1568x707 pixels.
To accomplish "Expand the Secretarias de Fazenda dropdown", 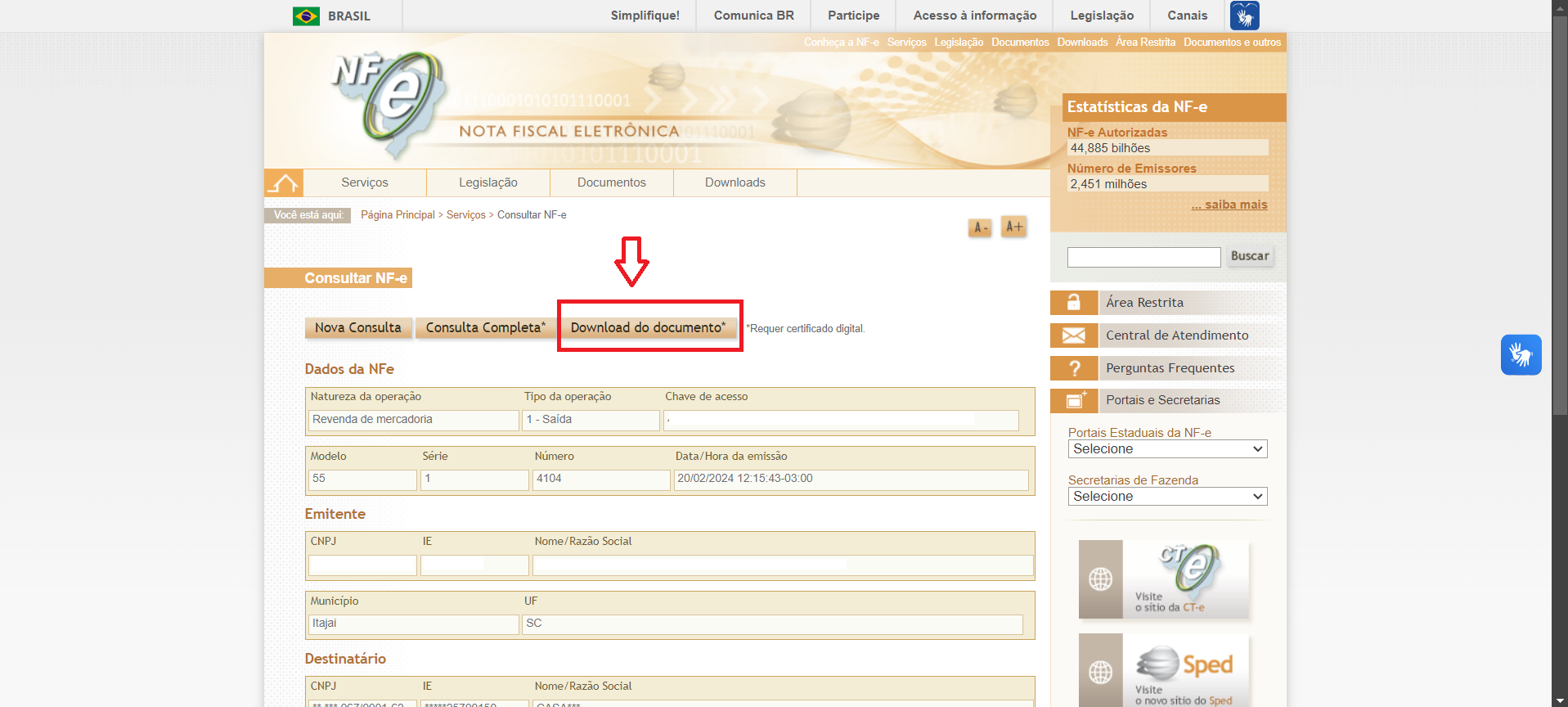I will [x=1167, y=497].
